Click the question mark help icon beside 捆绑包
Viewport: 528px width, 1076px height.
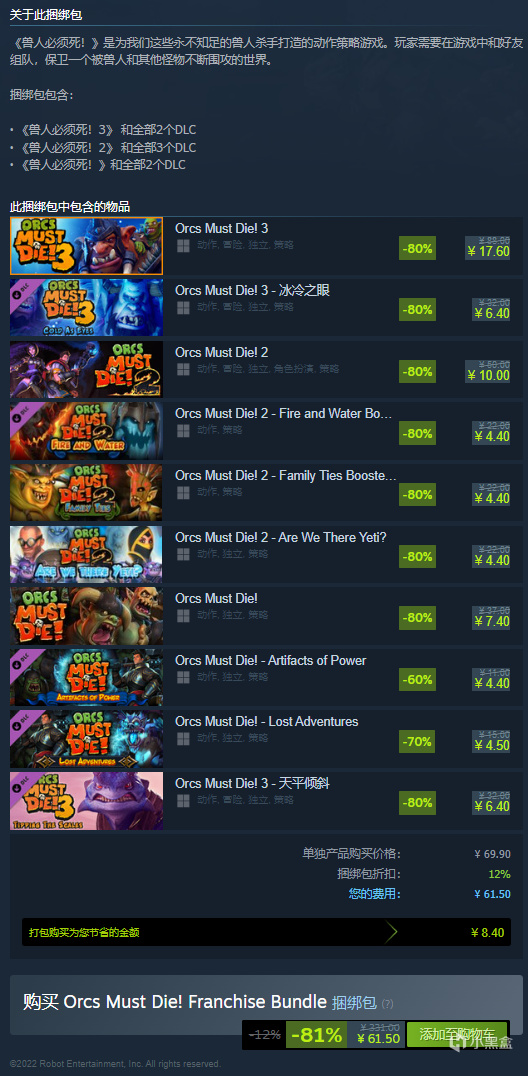(x=387, y=1003)
